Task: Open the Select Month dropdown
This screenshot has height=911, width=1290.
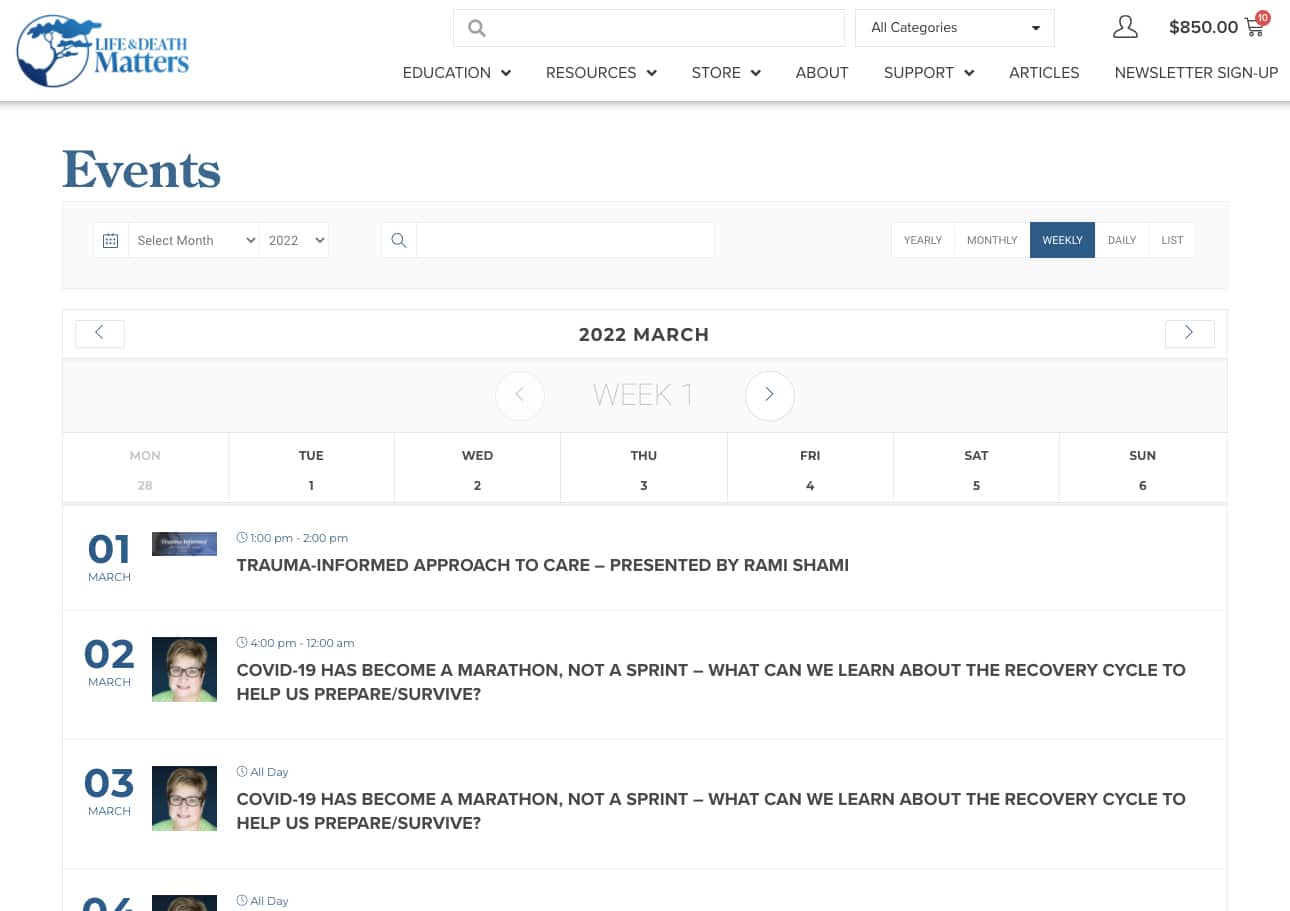Action: tap(194, 240)
